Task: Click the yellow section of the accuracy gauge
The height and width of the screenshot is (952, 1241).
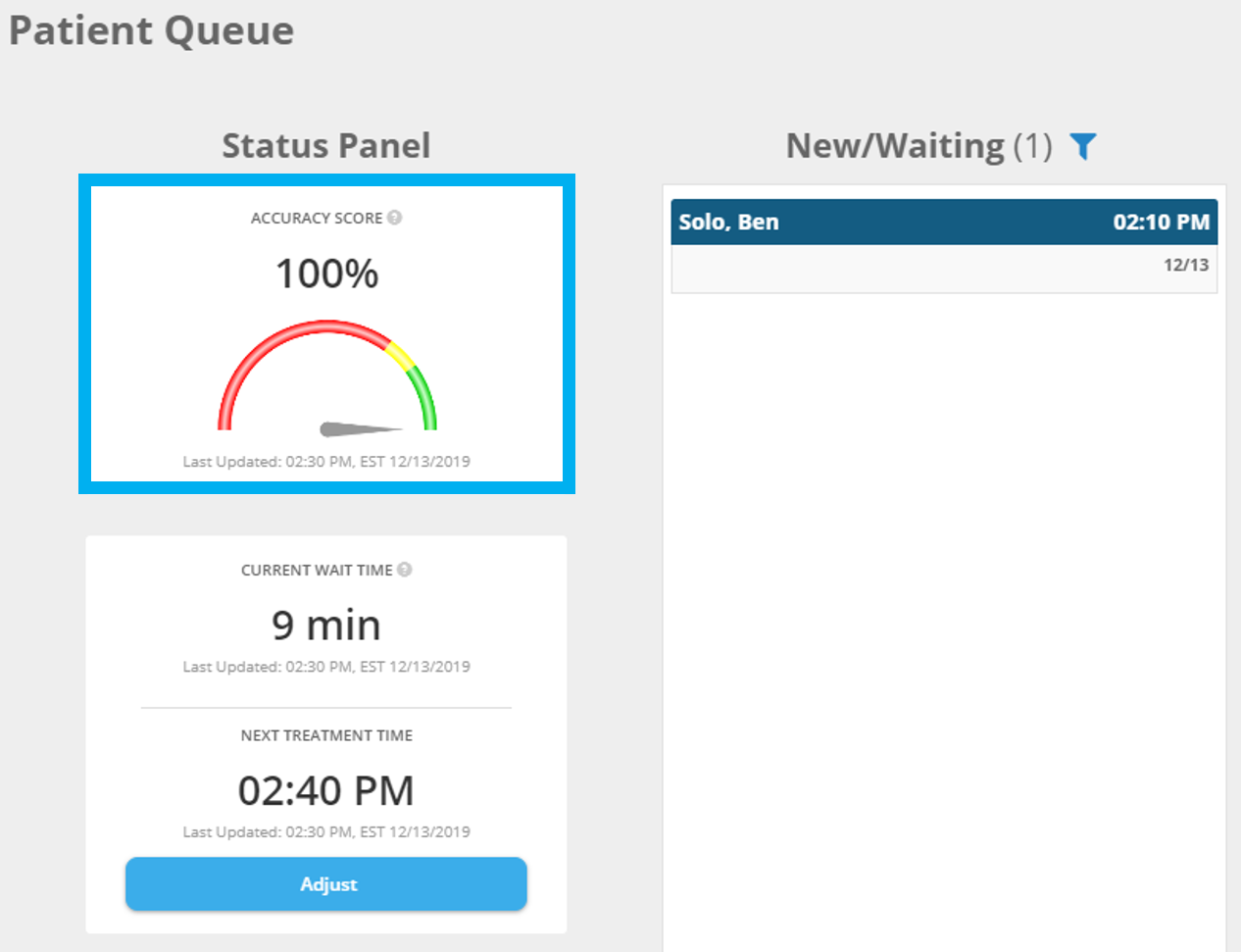Action: [x=400, y=355]
